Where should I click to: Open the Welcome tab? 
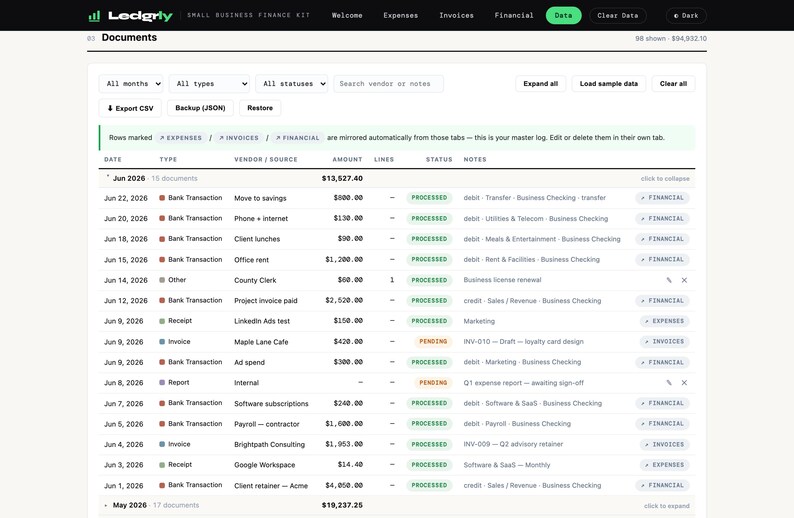pyautogui.click(x=347, y=16)
